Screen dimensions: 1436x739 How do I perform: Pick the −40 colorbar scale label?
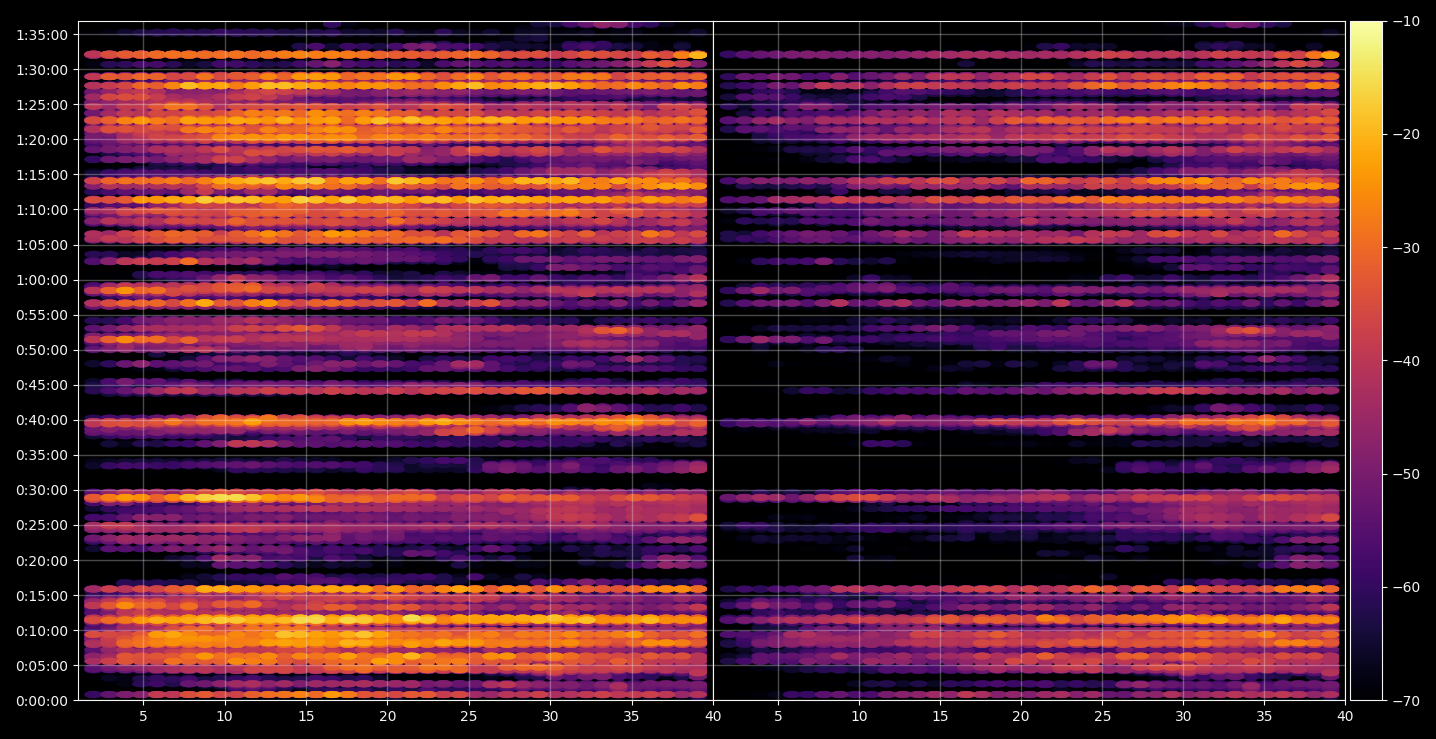point(1406,361)
